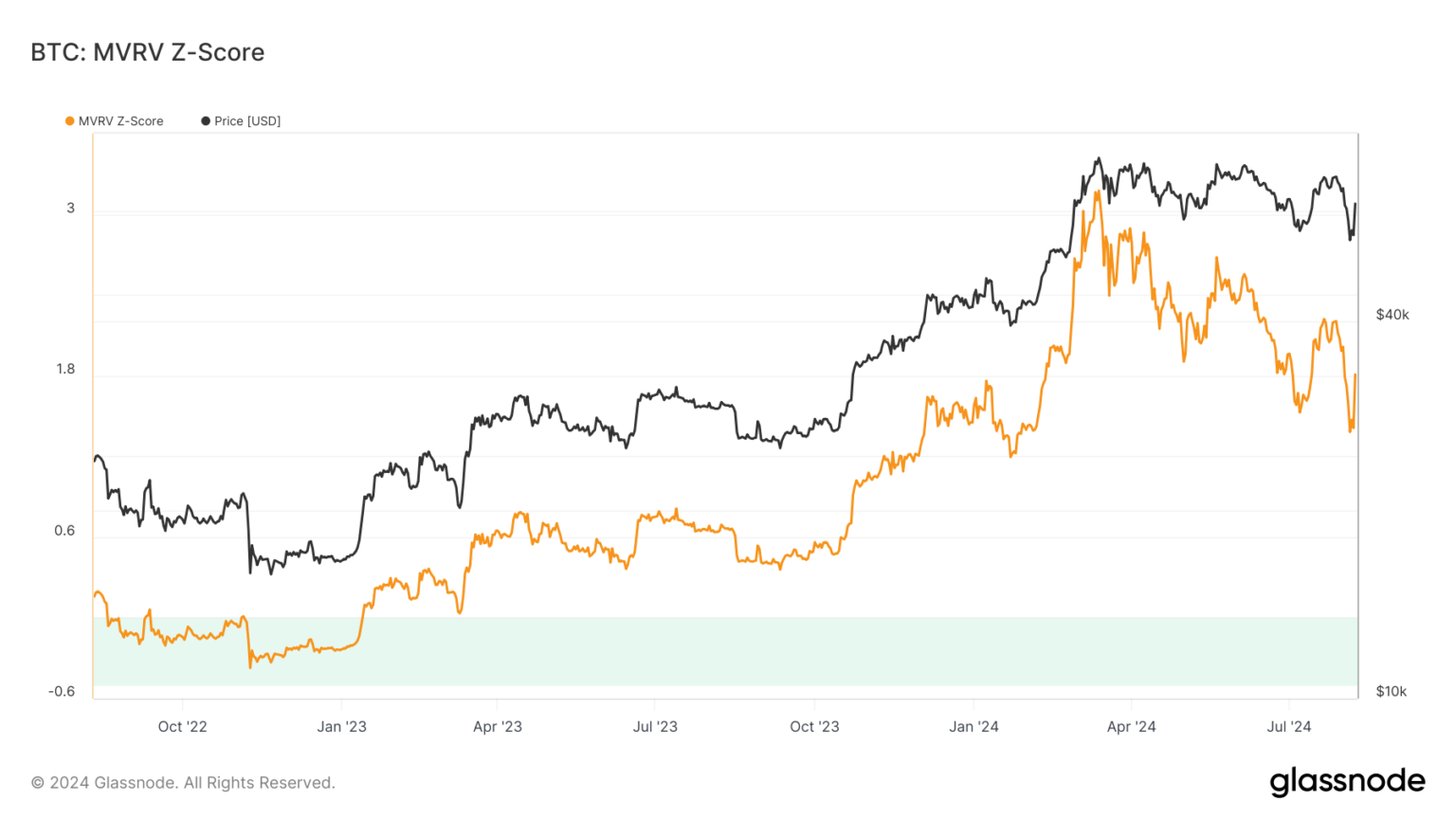Select the Apr '23 x-axis label
1456x819 pixels.
(x=498, y=727)
